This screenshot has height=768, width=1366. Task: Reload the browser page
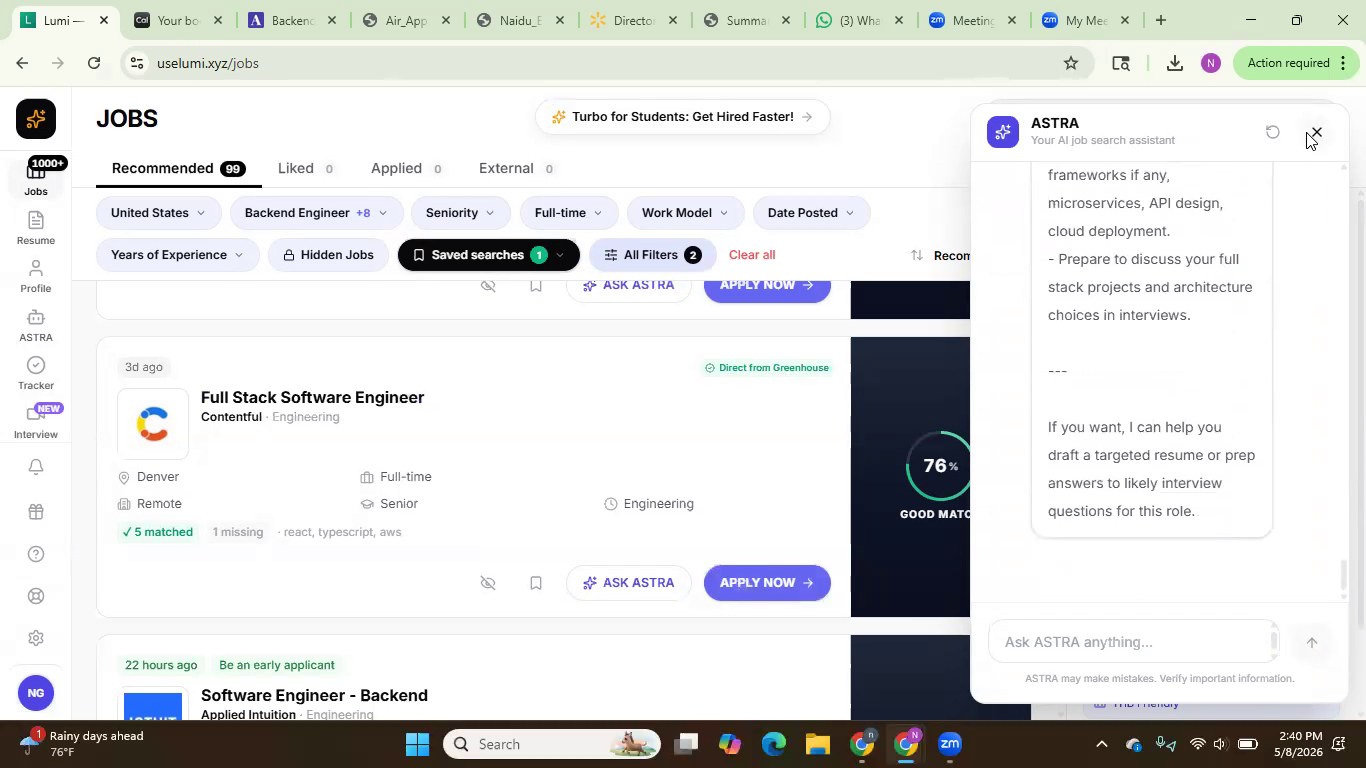93,63
